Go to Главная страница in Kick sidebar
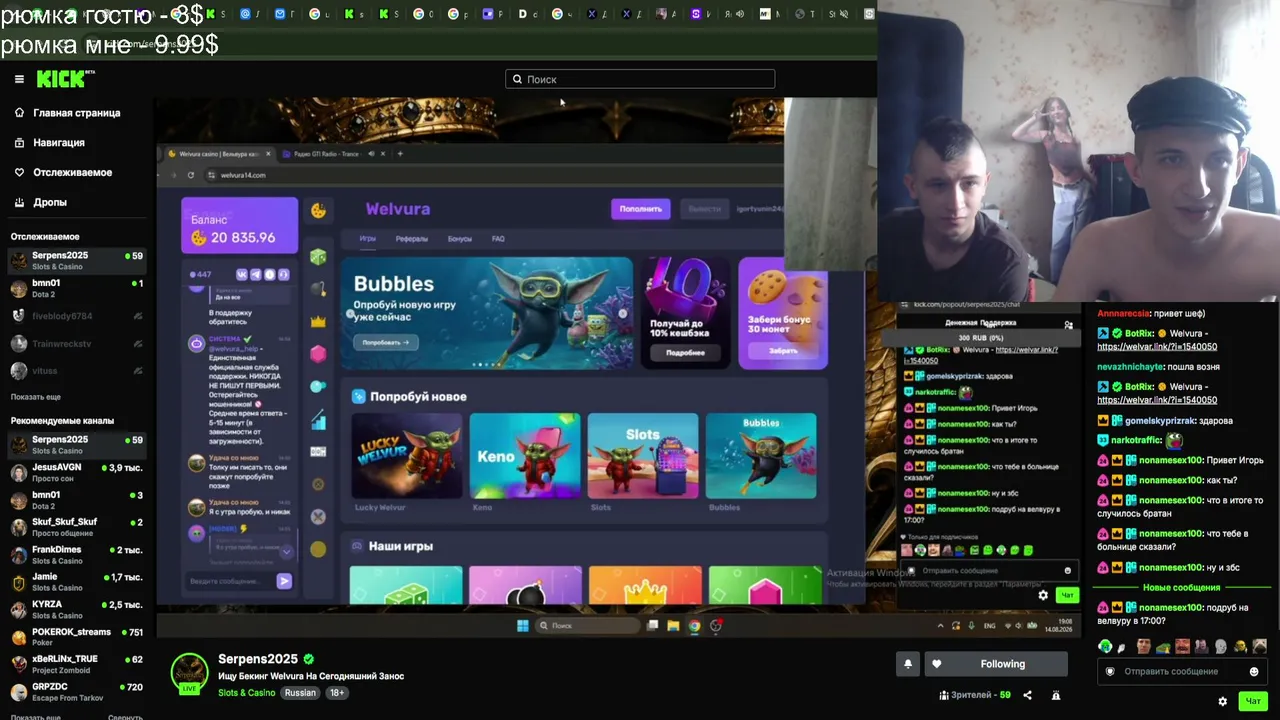The height and width of the screenshot is (720, 1280). pos(76,113)
